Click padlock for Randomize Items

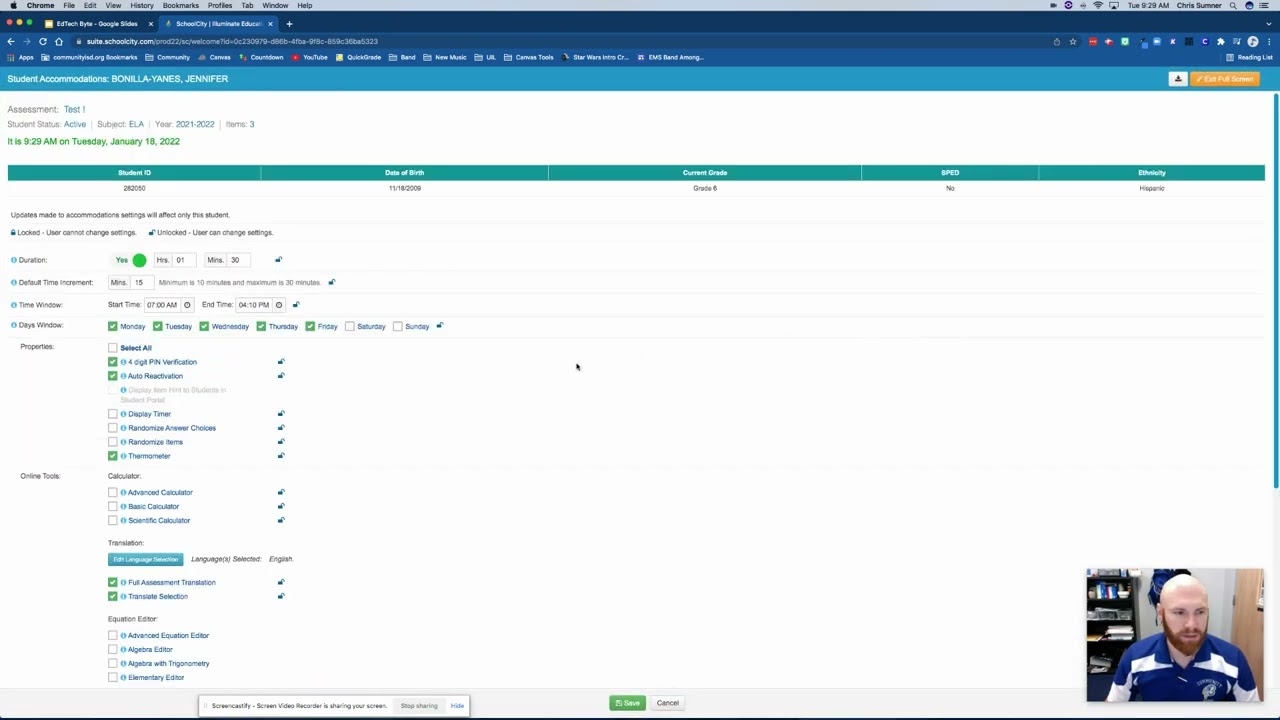[281, 442]
